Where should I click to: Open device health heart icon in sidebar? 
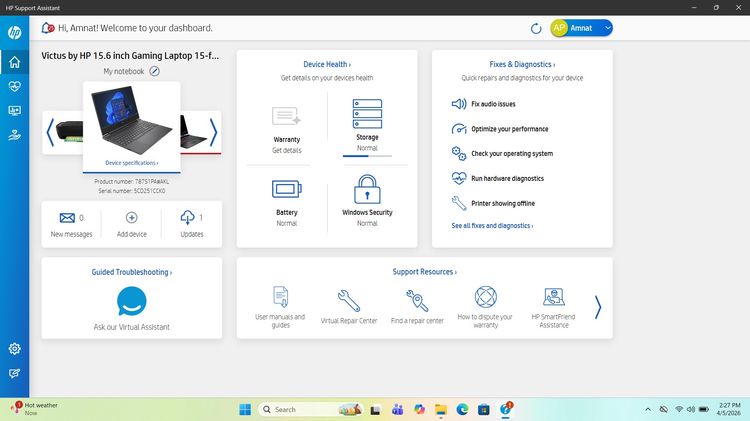coord(14,87)
